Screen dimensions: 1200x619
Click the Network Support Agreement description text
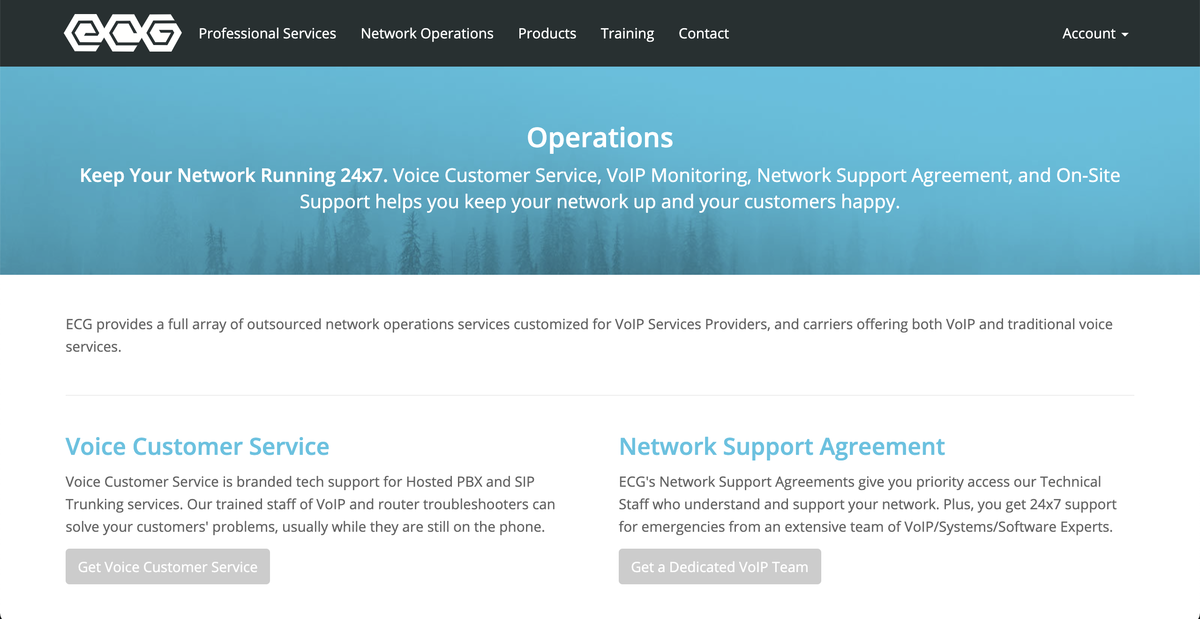(867, 504)
